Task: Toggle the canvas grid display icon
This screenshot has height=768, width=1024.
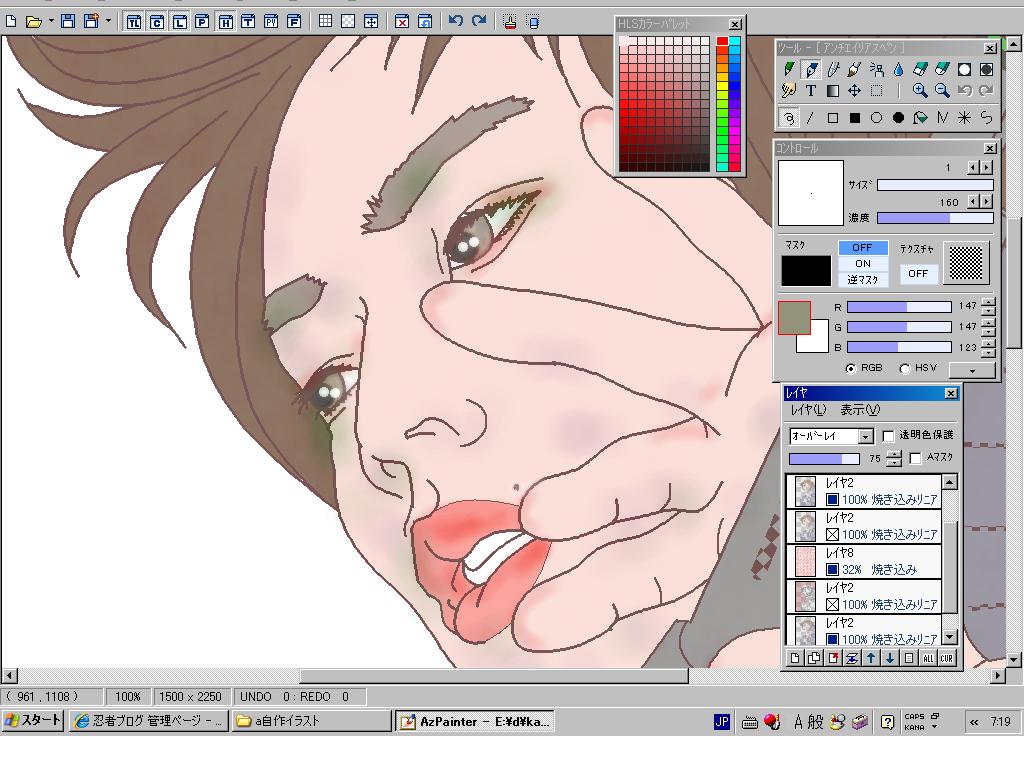Action: click(x=325, y=22)
